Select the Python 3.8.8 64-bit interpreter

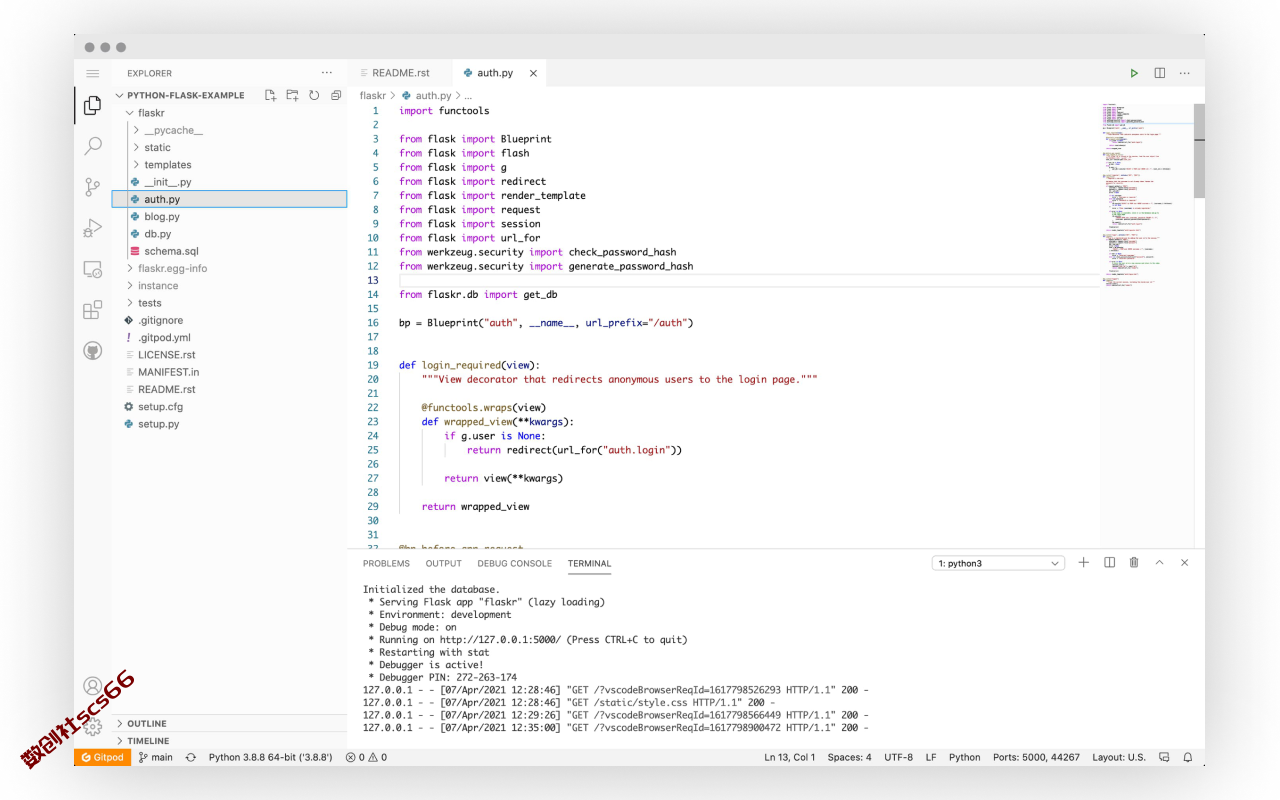tap(270, 757)
